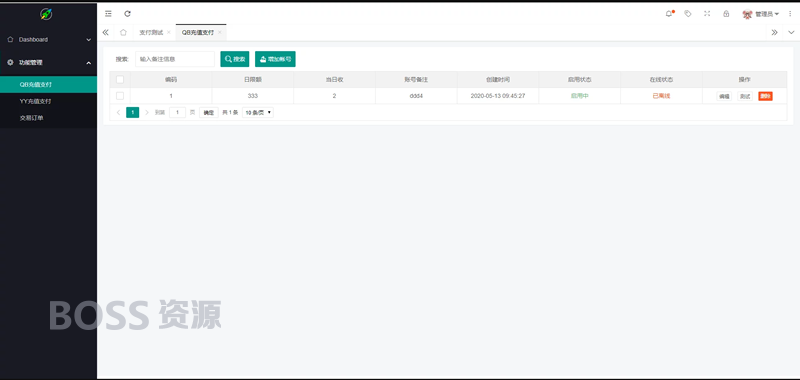Click the ddd4 account remark cell
This screenshot has height=380, width=800.
click(x=416, y=96)
